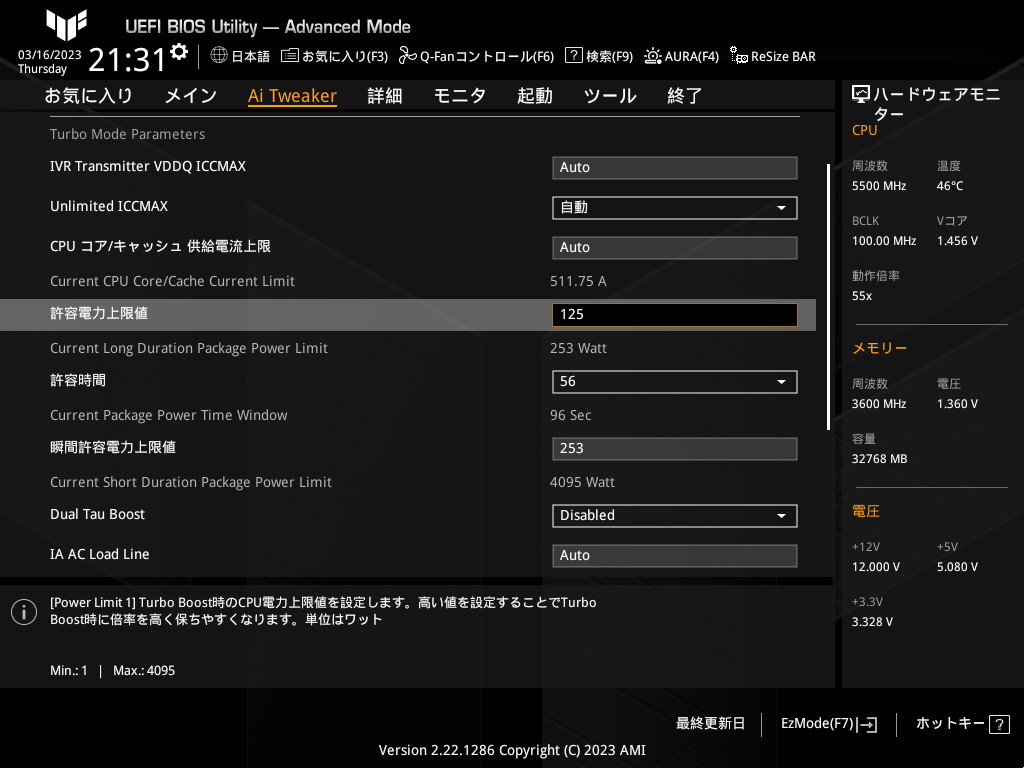
Task: Open favorites list icon お気に入り(F3)
Action: click(290, 56)
